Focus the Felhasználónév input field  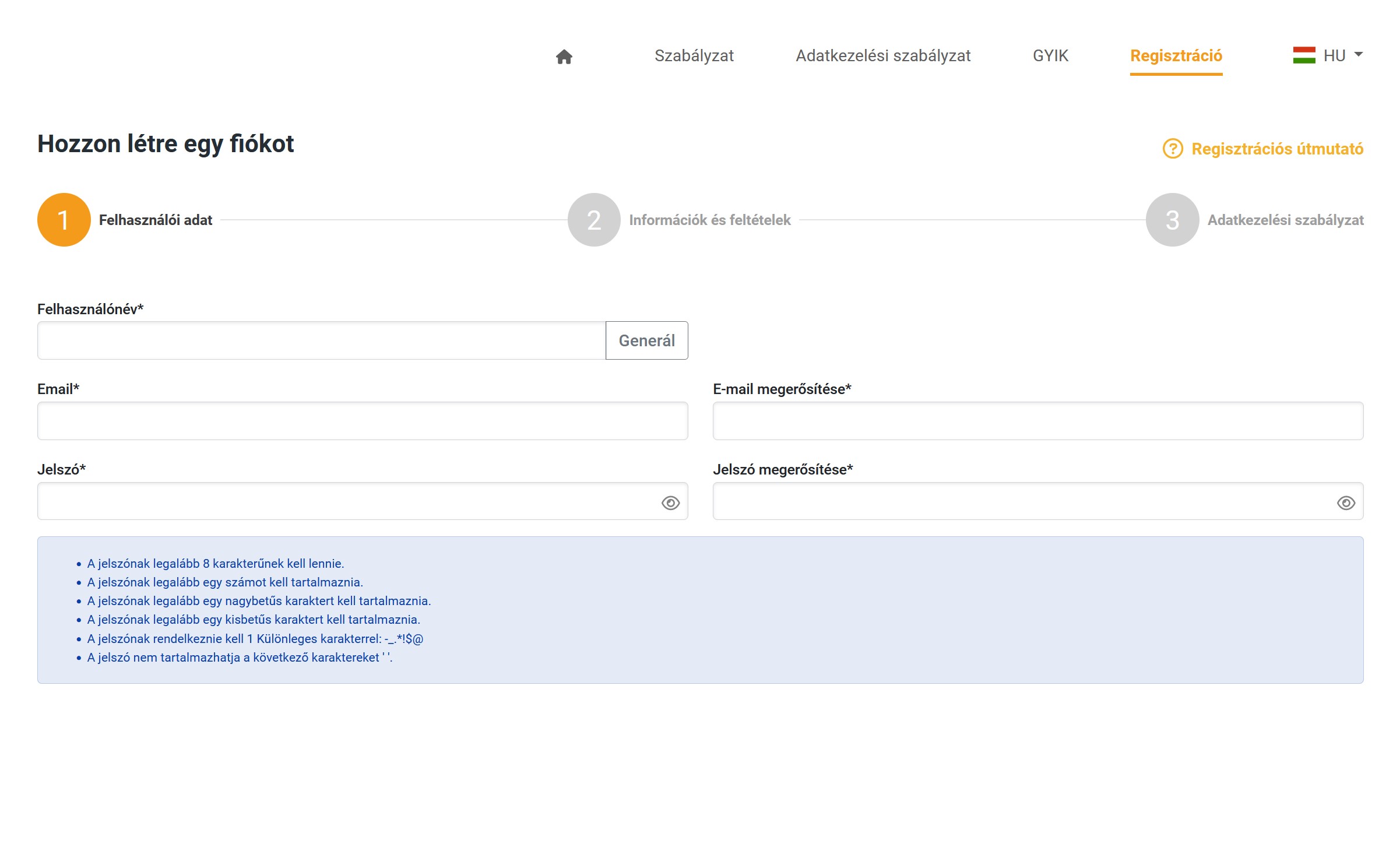click(322, 340)
